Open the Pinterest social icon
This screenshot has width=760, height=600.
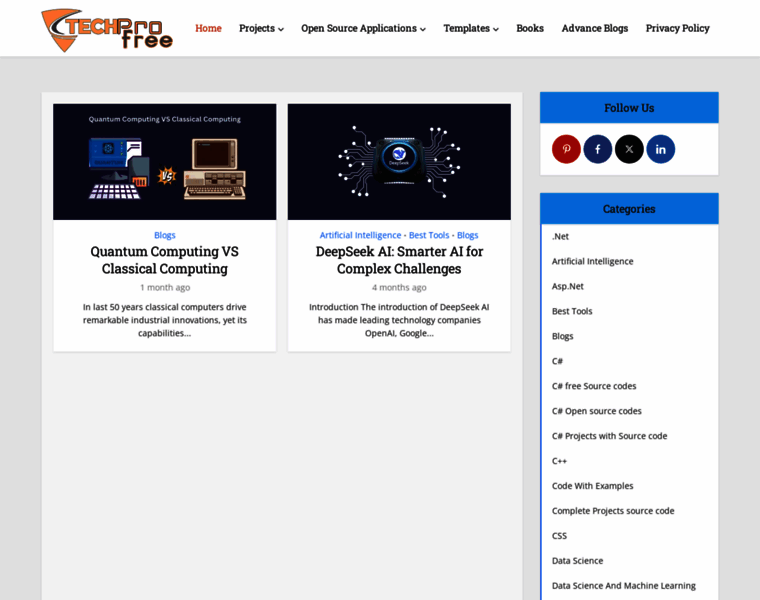pos(566,149)
